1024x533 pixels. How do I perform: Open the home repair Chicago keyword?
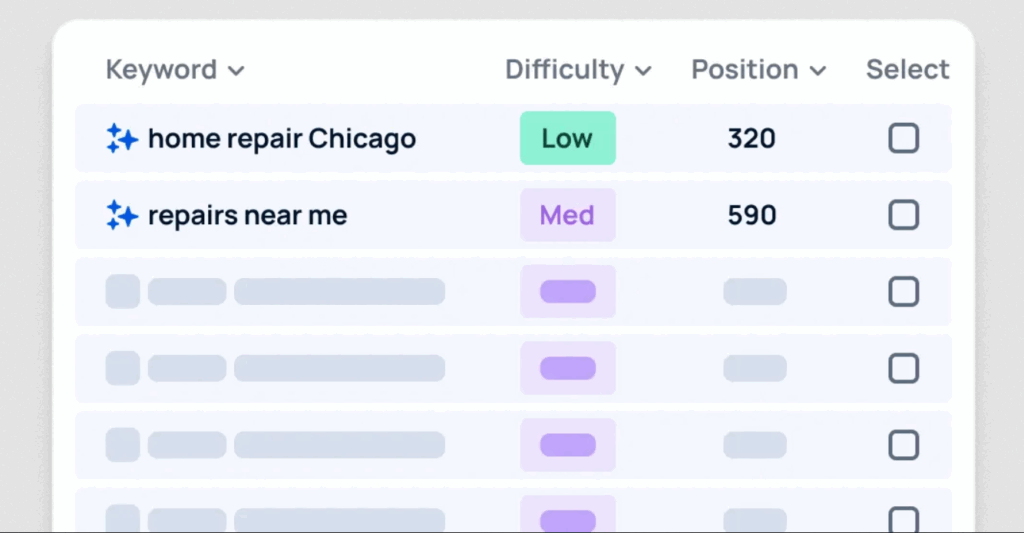click(282, 139)
